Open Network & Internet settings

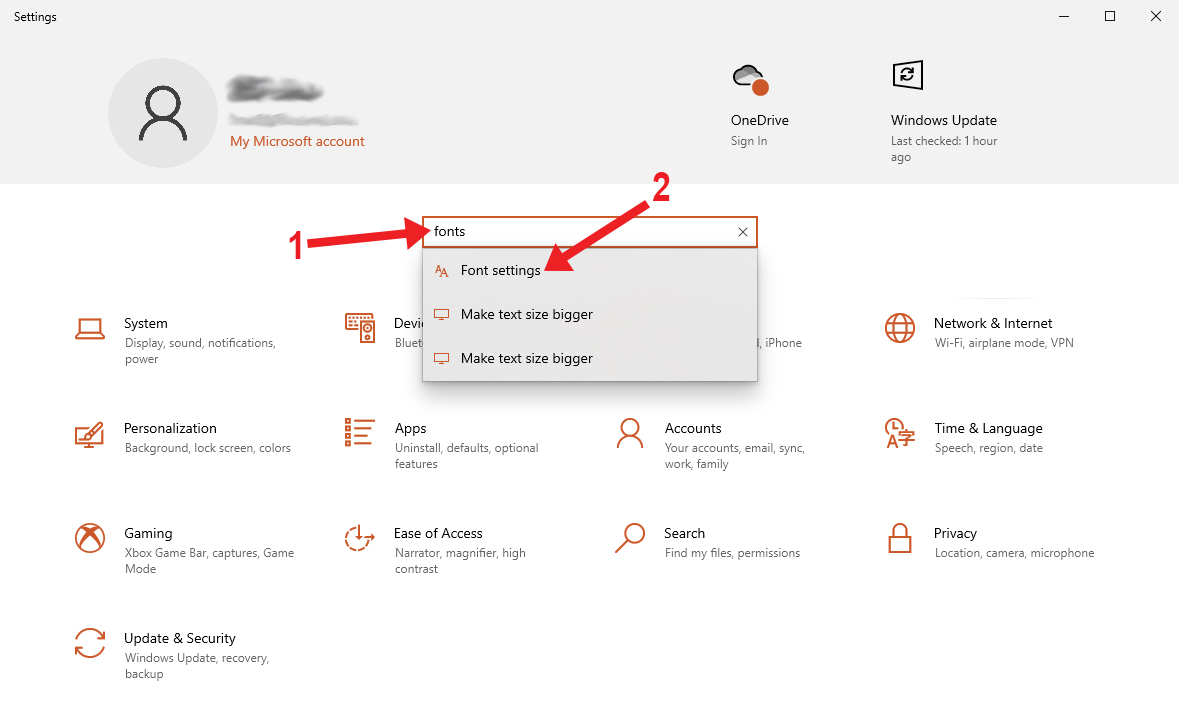click(x=993, y=323)
